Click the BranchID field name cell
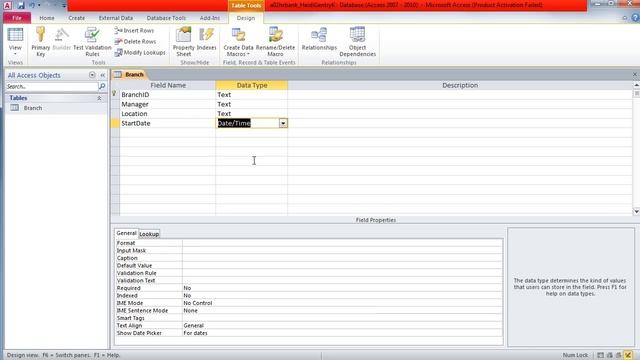This screenshot has width=640, height=360. 168,95
